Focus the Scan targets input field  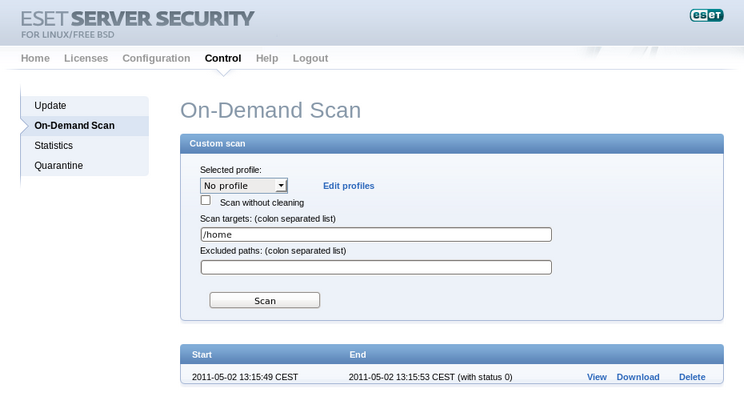click(376, 234)
